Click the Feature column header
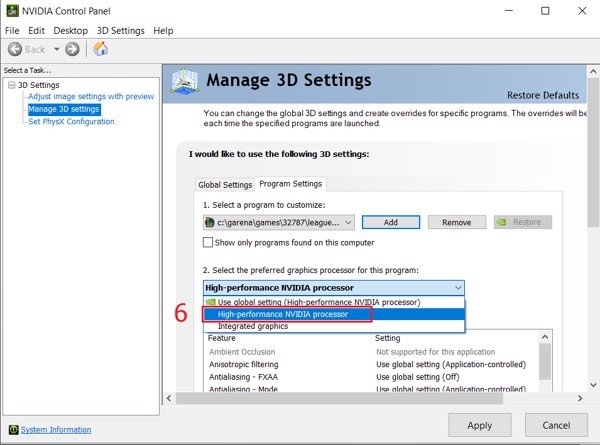The image size is (600, 445). tap(222, 338)
